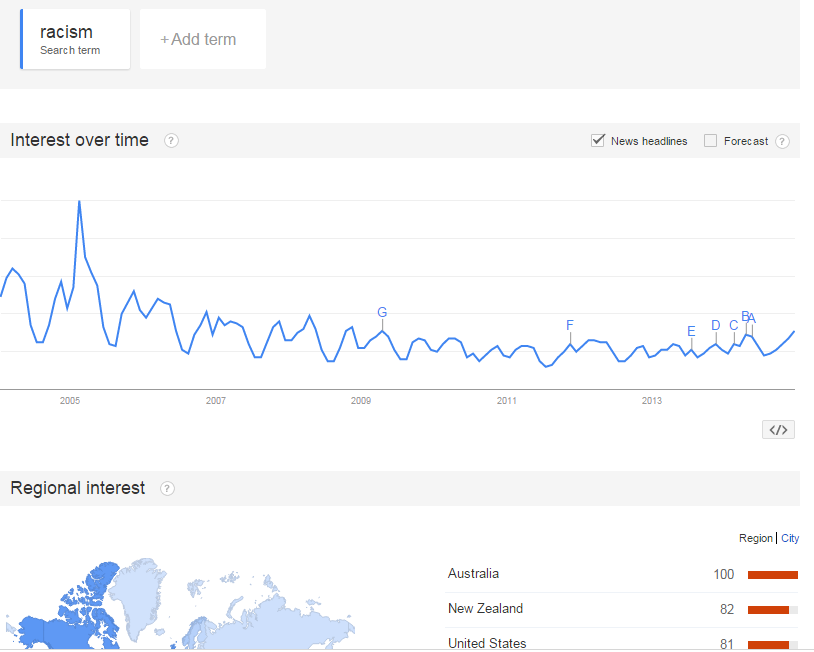
Task: Edit the racism search term box
Action: pyautogui.click(x=75, y=40)
